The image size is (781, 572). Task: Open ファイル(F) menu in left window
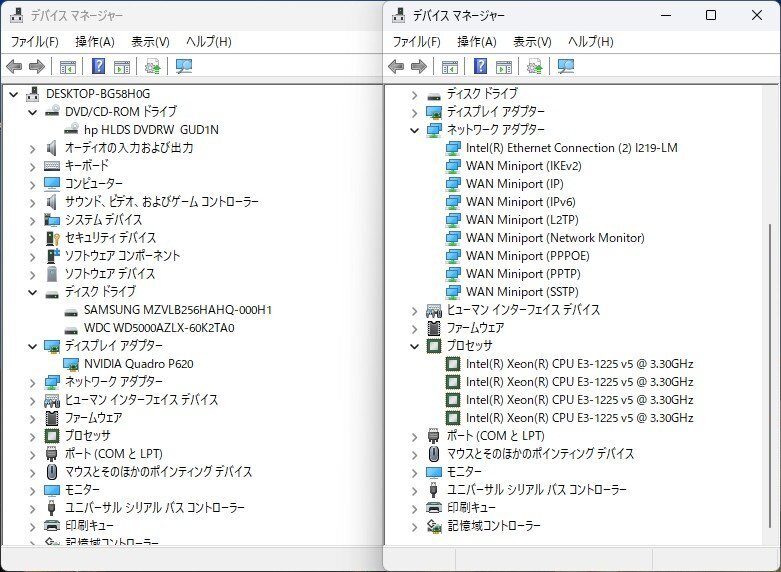click(x=35, y=42)
